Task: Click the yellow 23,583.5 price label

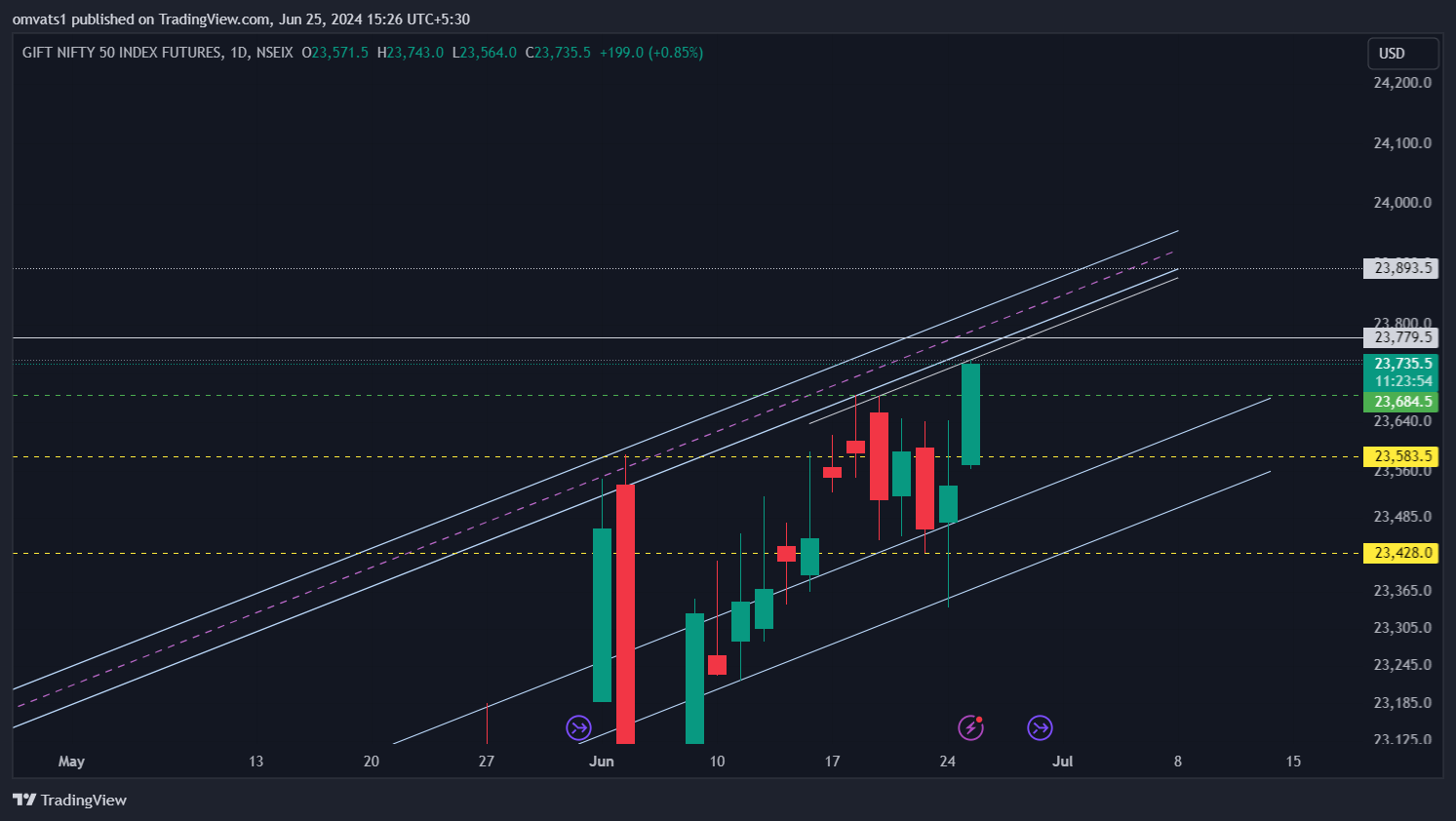Action: [1401, 456]
